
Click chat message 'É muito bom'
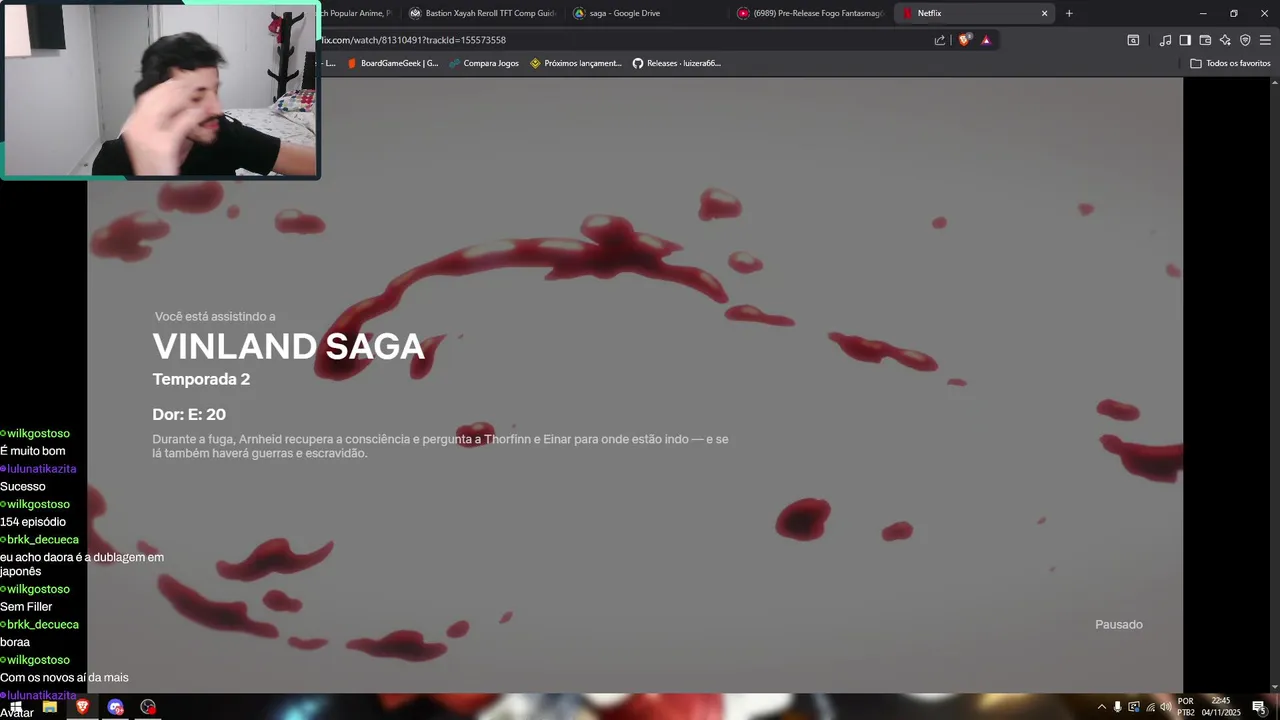33,451
